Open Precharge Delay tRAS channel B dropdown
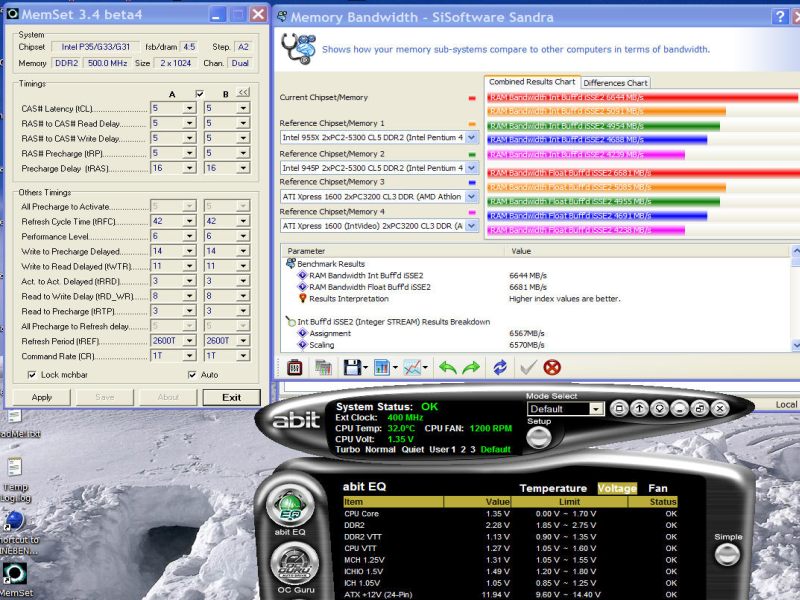This screenshot has height=600, width=800. pyautogui.click(x=243, y=168)
